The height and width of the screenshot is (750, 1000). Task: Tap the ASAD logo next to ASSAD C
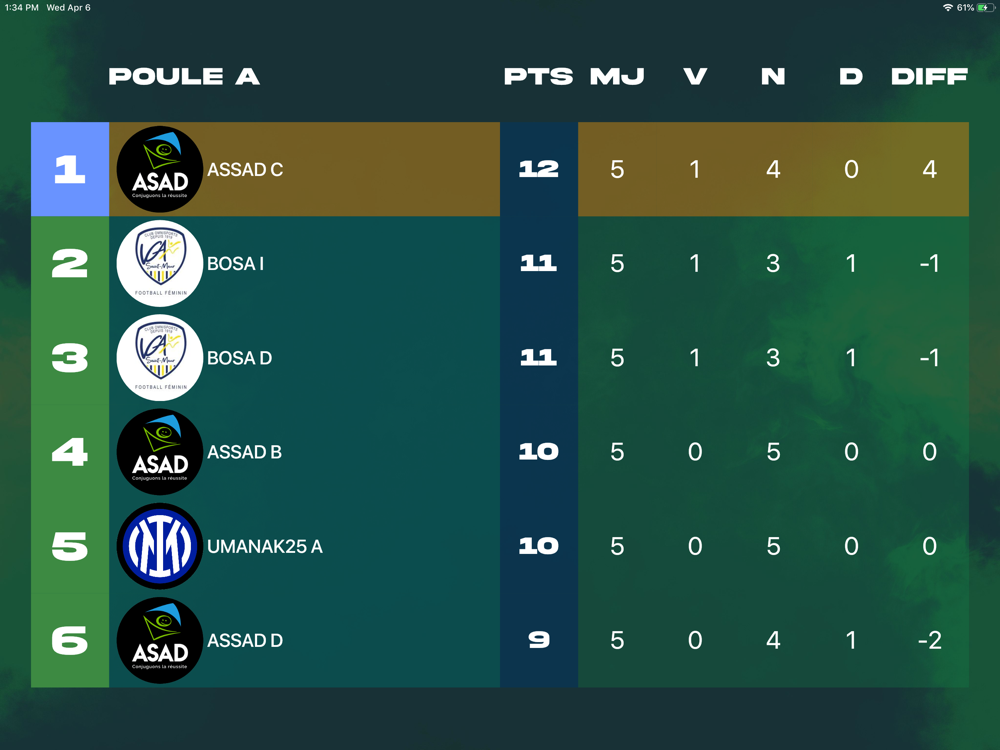pos(159,169)
